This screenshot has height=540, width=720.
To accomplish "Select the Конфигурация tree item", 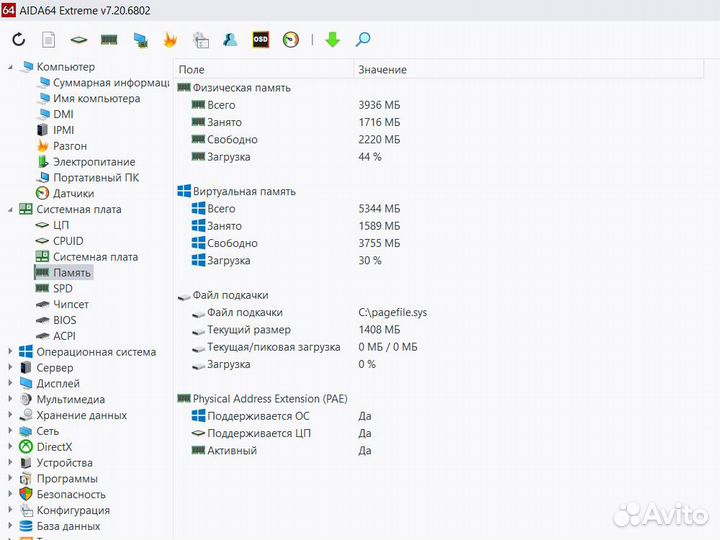I will click(65, 510).
